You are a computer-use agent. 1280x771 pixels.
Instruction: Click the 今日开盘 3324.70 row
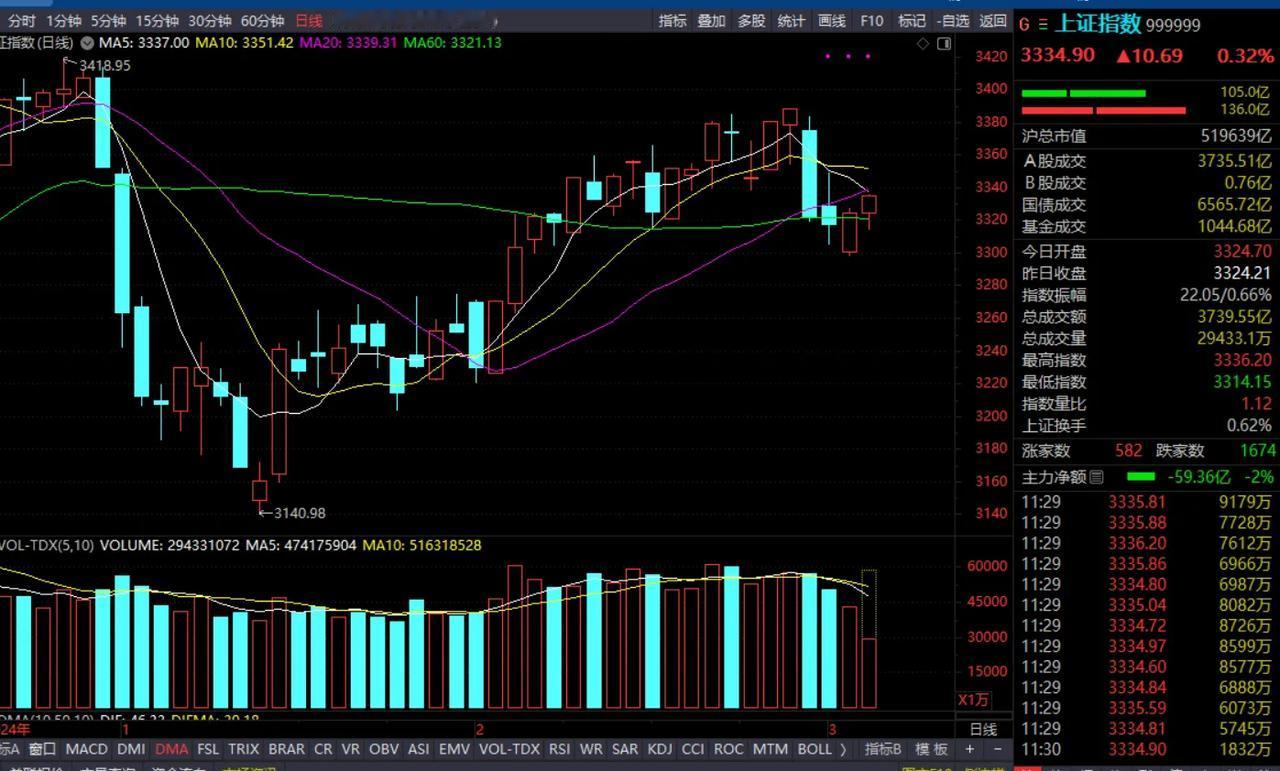(1146, 251)
